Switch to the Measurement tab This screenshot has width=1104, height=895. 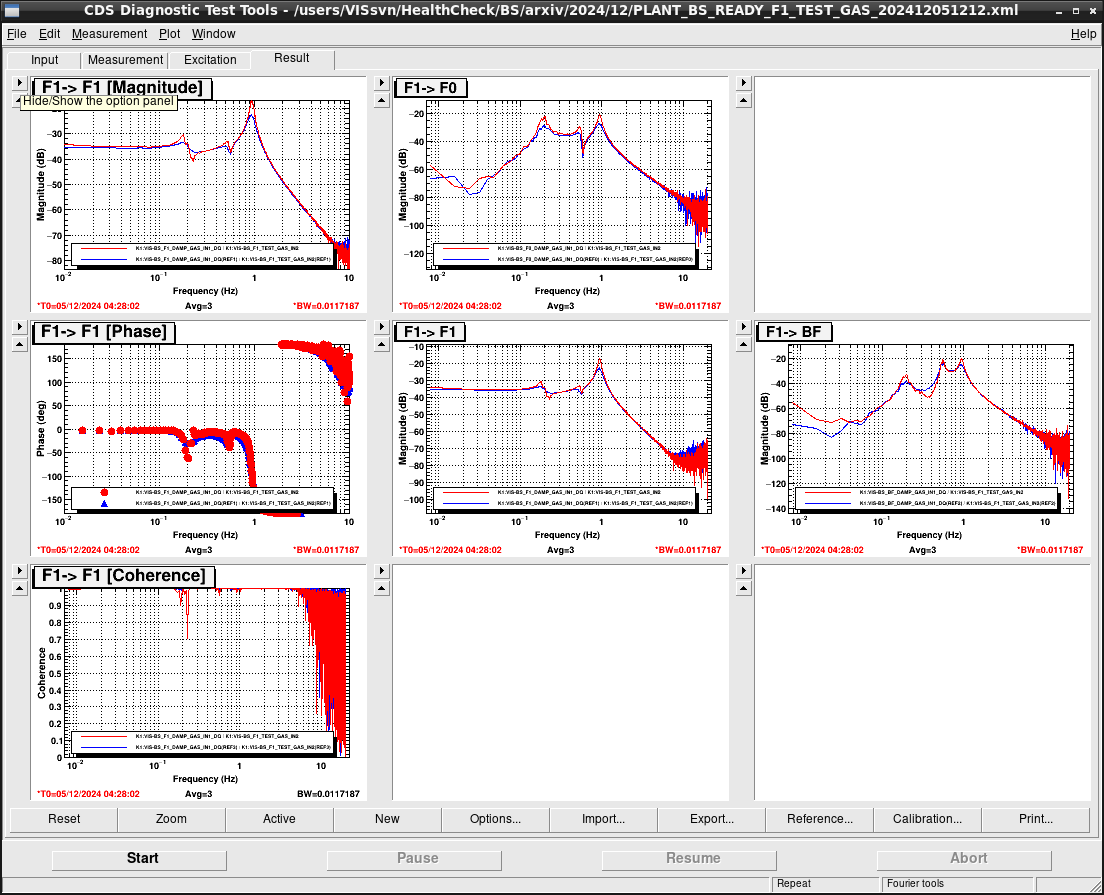(x=125, y=60)
